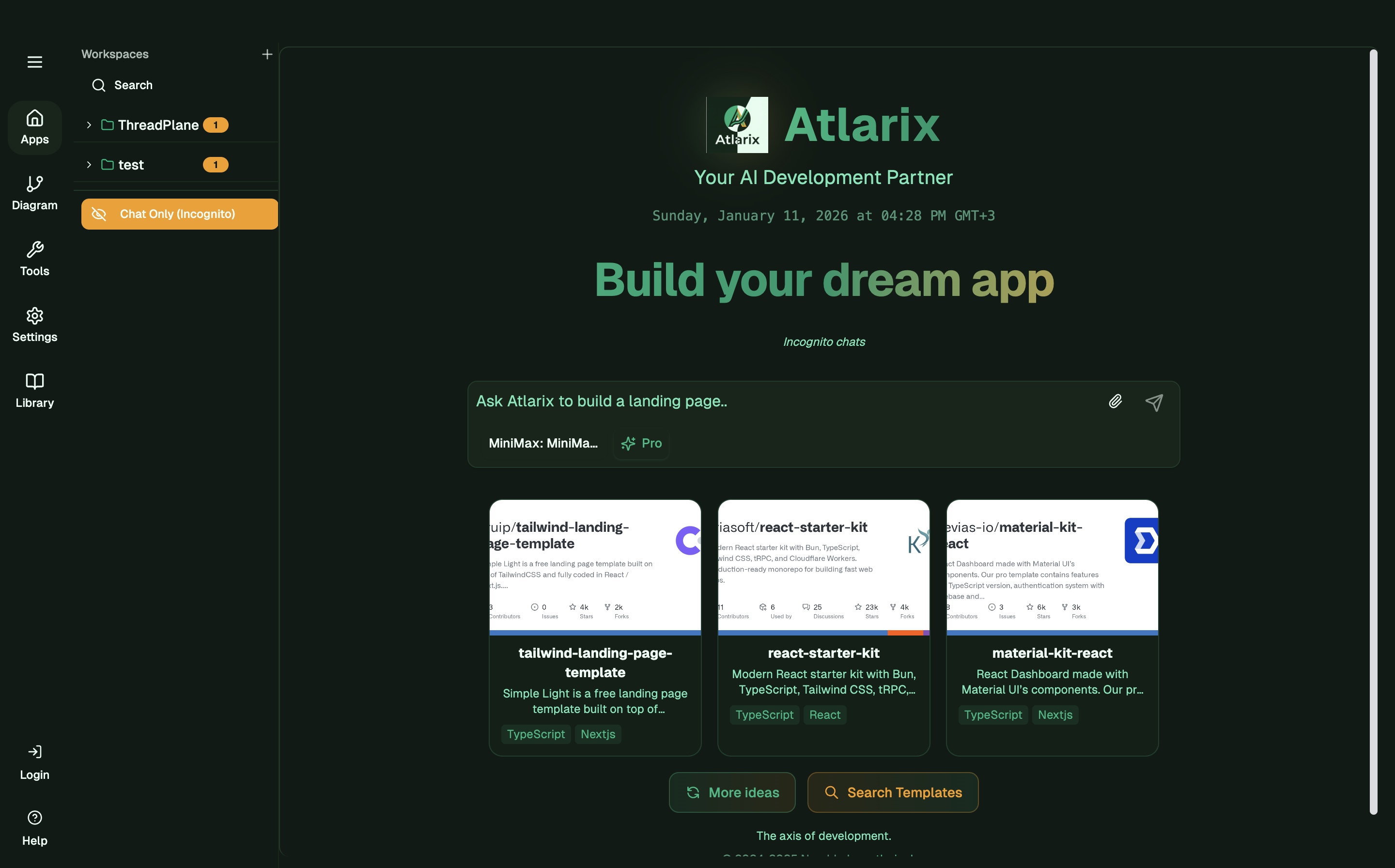Viewport: 1395px width, 868px height.
Task: Open the Tools section
Action: 34,259
